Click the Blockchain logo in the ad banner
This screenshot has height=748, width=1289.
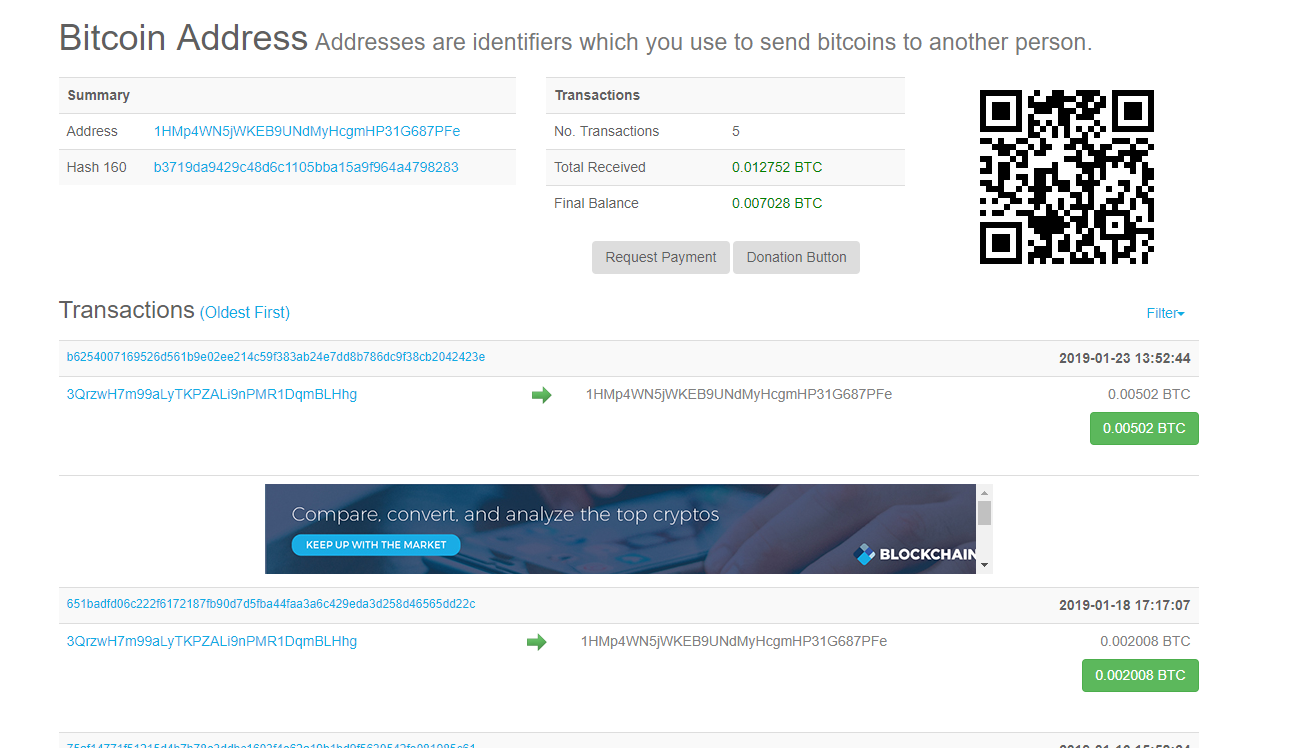click(915, 554)
